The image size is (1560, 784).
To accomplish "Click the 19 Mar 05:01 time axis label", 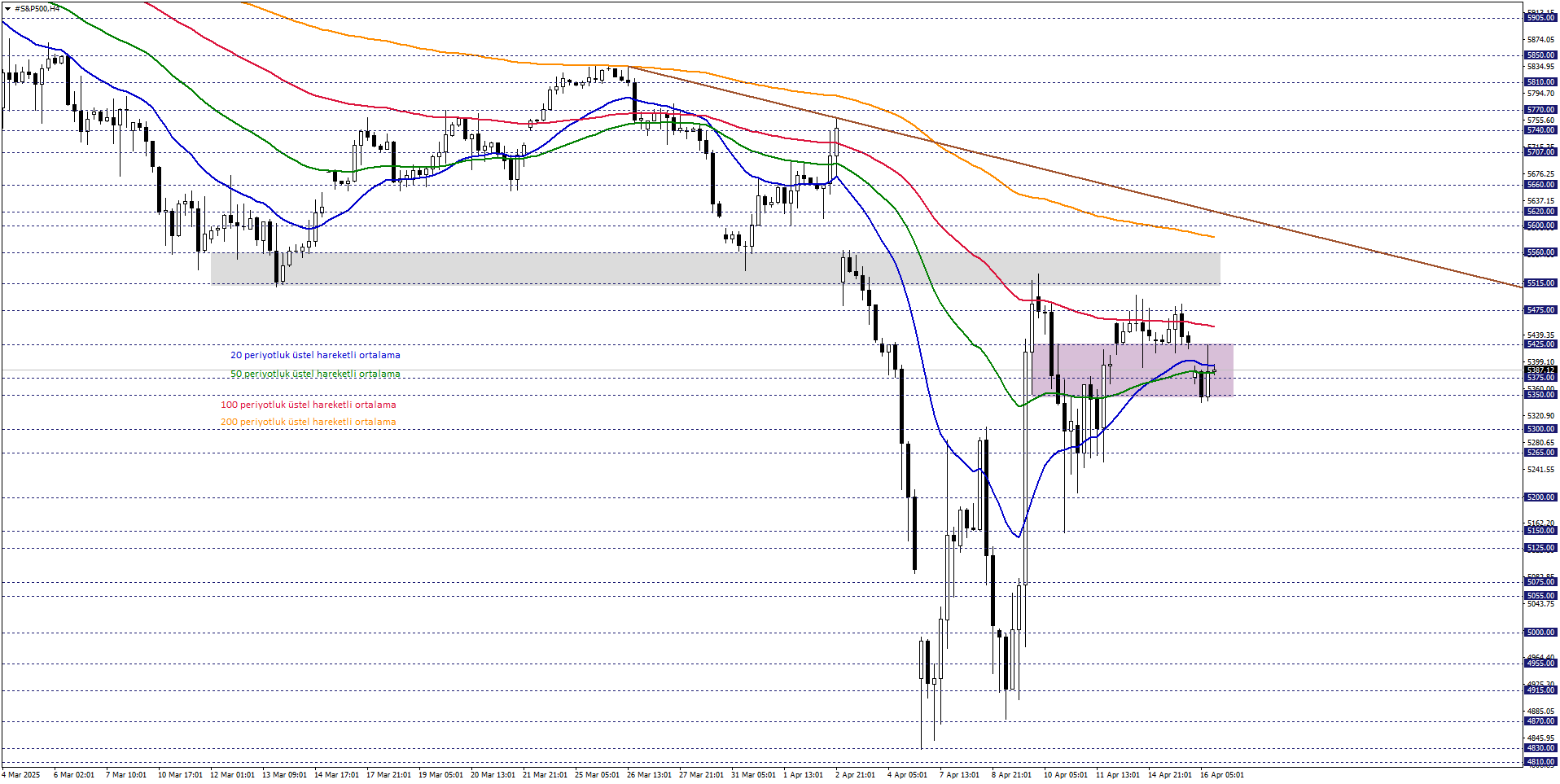I will tap(440, 775).
